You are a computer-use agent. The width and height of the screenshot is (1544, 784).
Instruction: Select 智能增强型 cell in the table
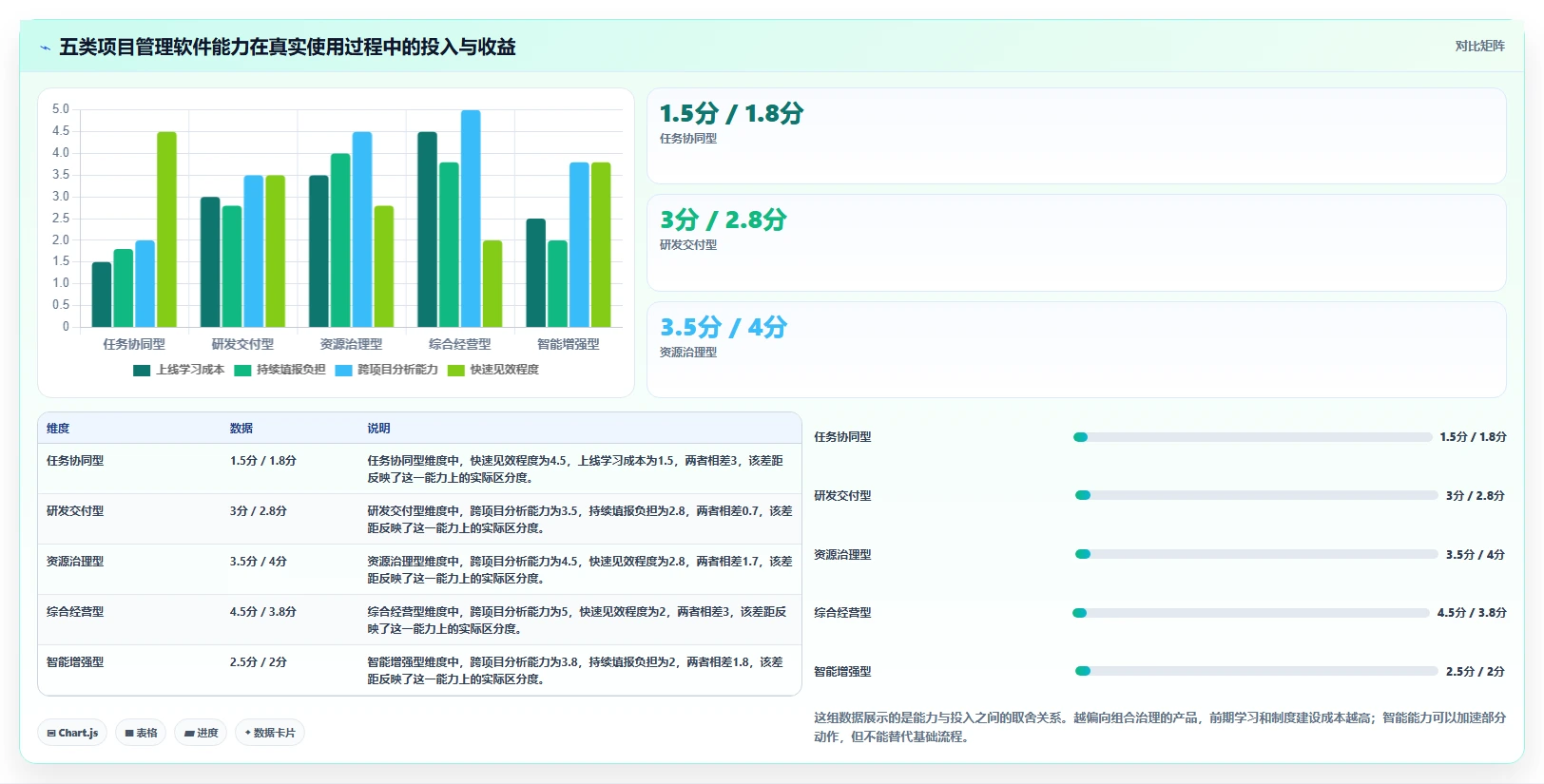click(75, 662)
